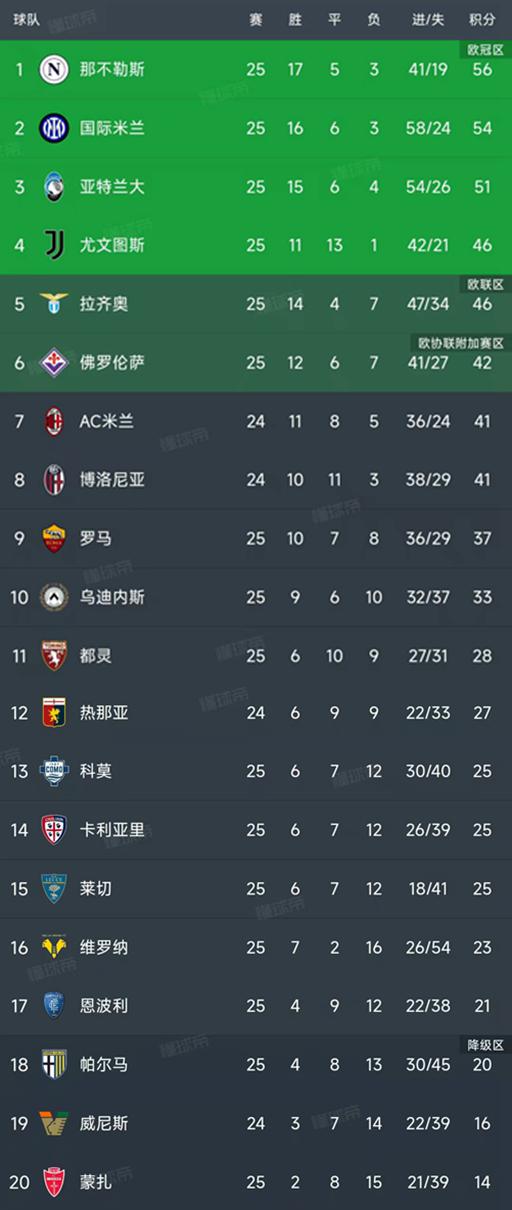This screenshot has height=1210, width=512.
Task: Open the Monza red badge
Action: coord(54,1181)
